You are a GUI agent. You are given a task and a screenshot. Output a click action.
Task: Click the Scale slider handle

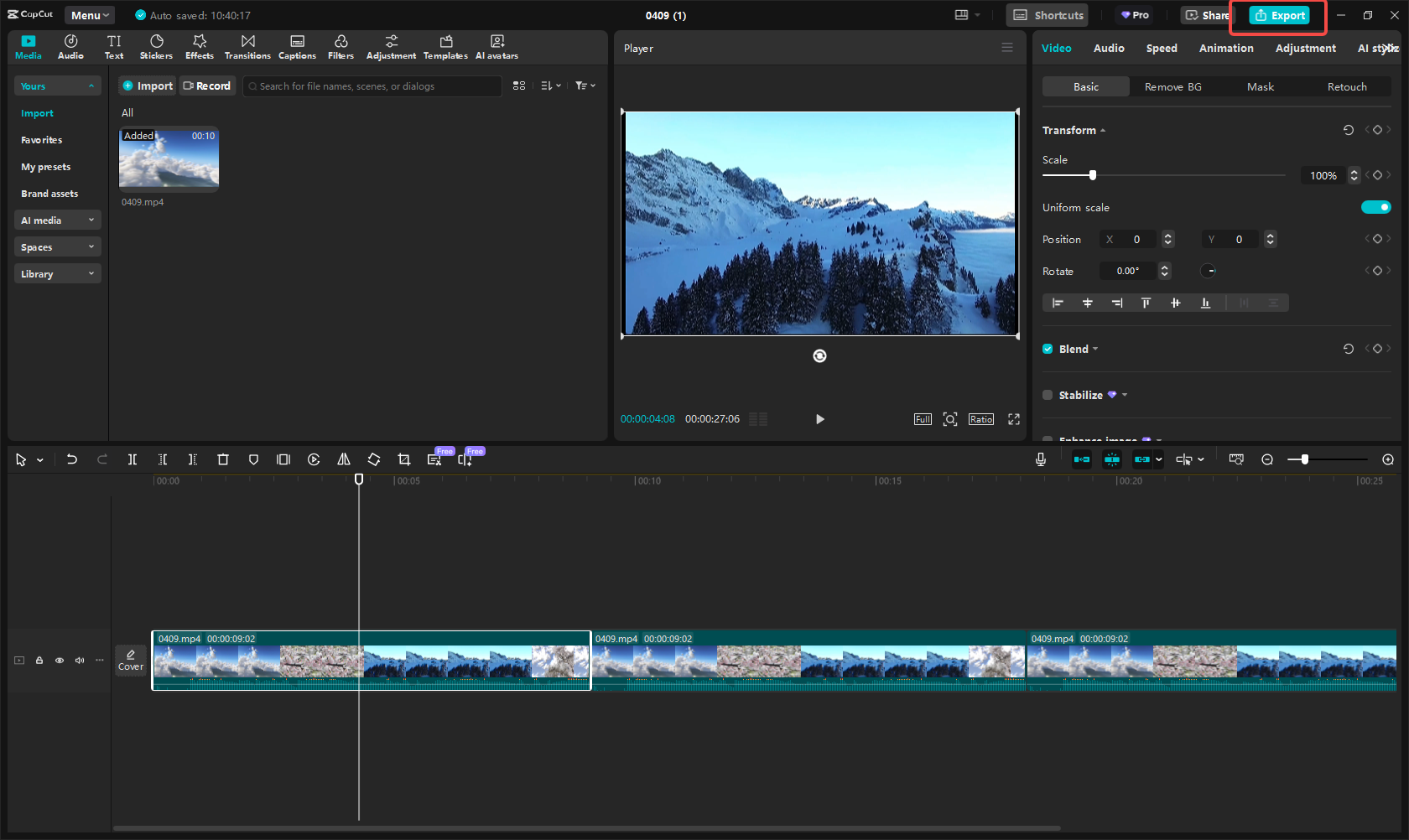tap(1092, 175)
